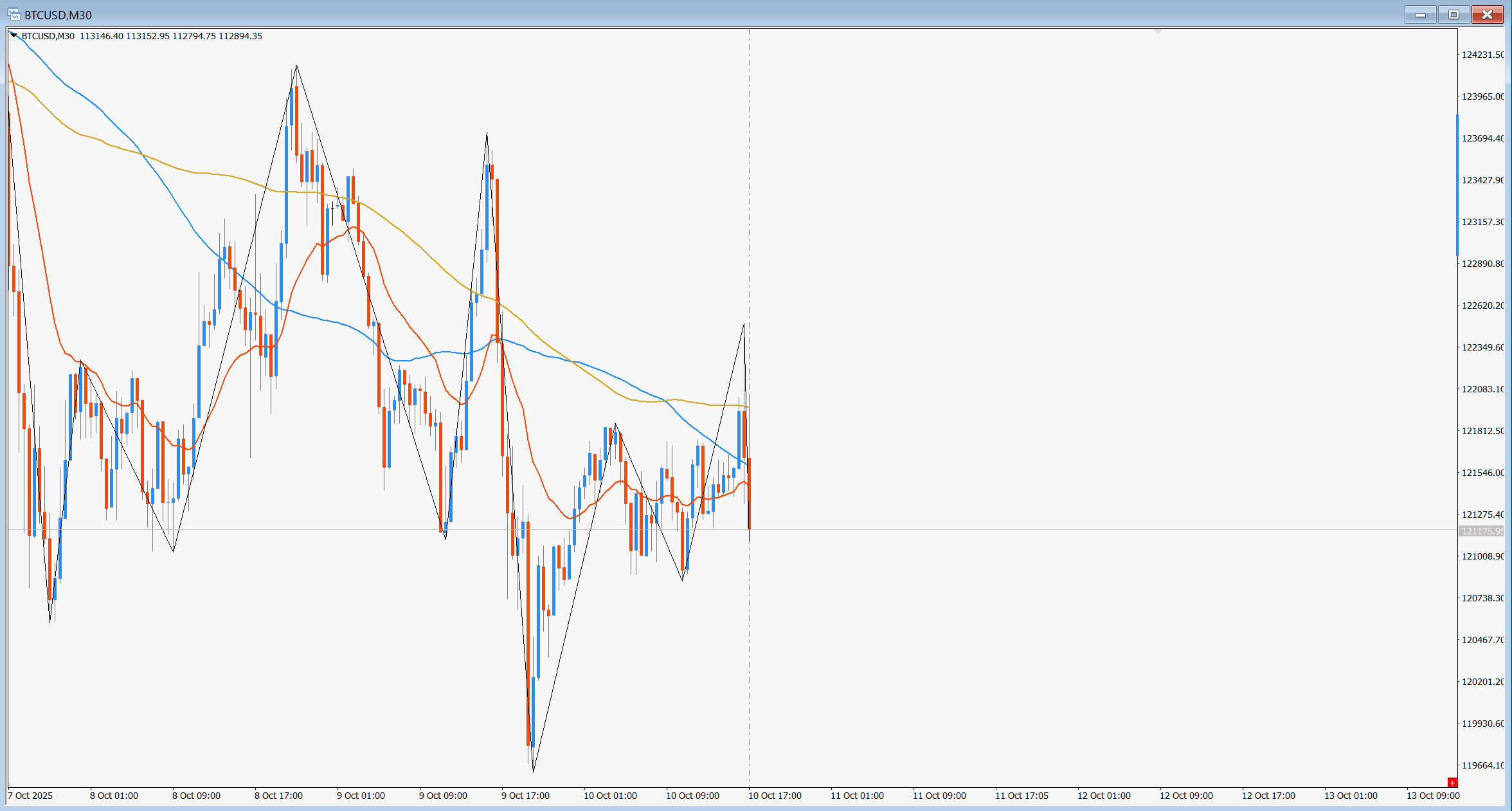This screenshot has height=811, width=1512.
Task: Click the gray chart shift triangle marker at top
Action: [x=1158, y=31]
